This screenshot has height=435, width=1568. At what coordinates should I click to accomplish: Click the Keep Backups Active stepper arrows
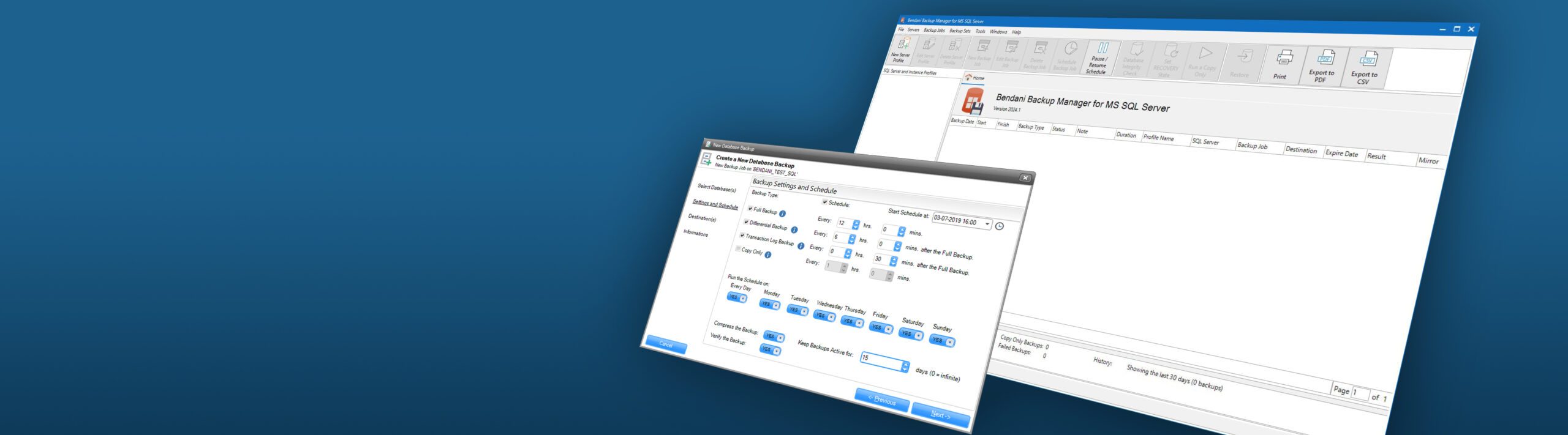[x=905, y=366]
